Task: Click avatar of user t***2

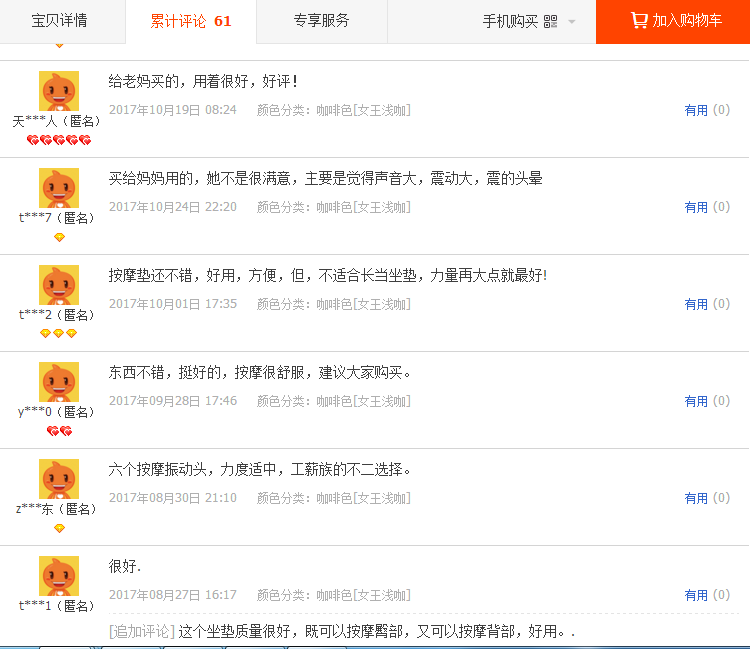Action: (x=59, y=285)
